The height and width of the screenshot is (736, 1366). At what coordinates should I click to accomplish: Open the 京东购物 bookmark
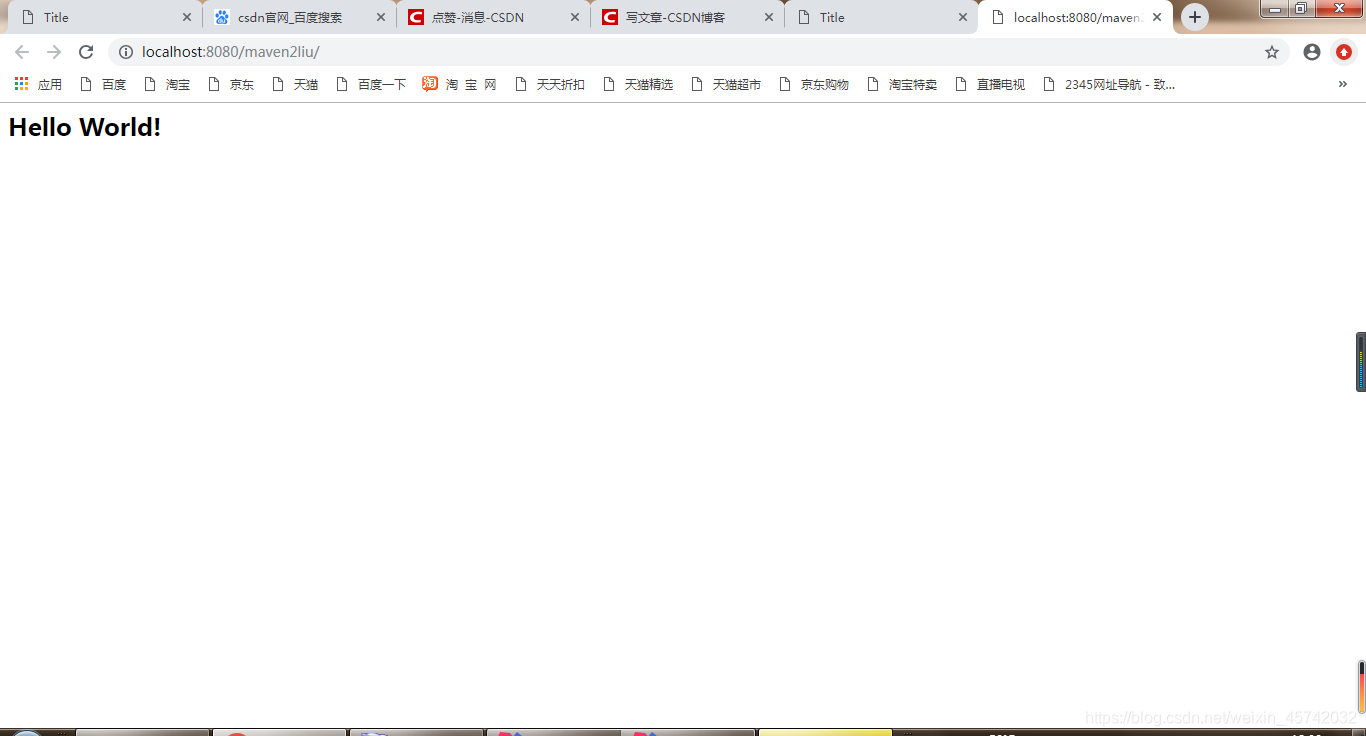tap(814, 84)
